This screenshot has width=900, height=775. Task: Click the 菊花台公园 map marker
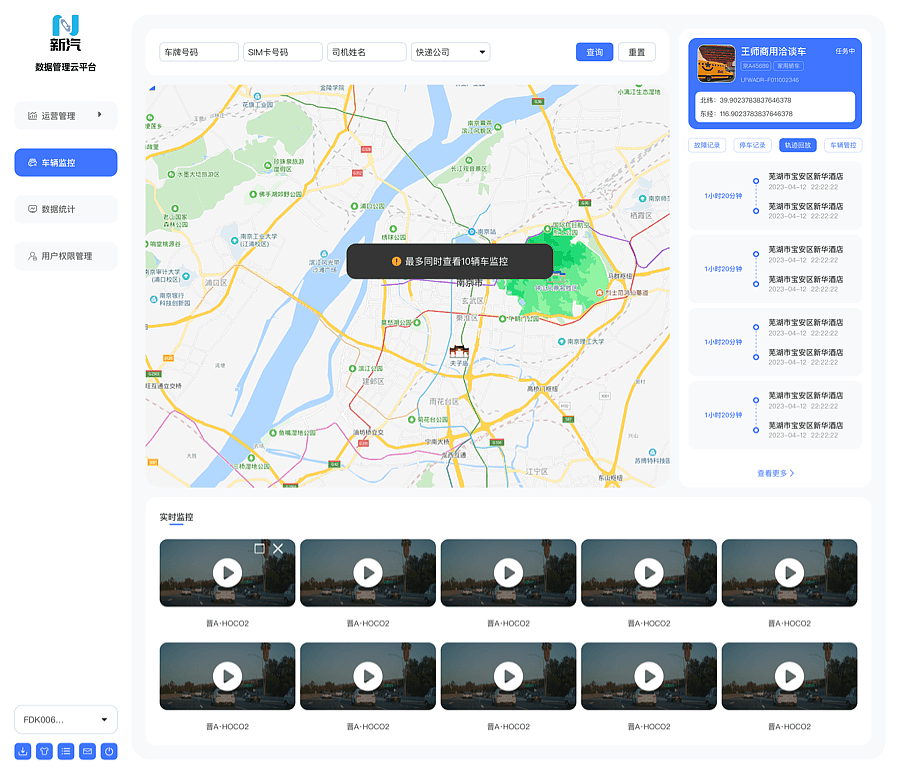tap(412, 420)
